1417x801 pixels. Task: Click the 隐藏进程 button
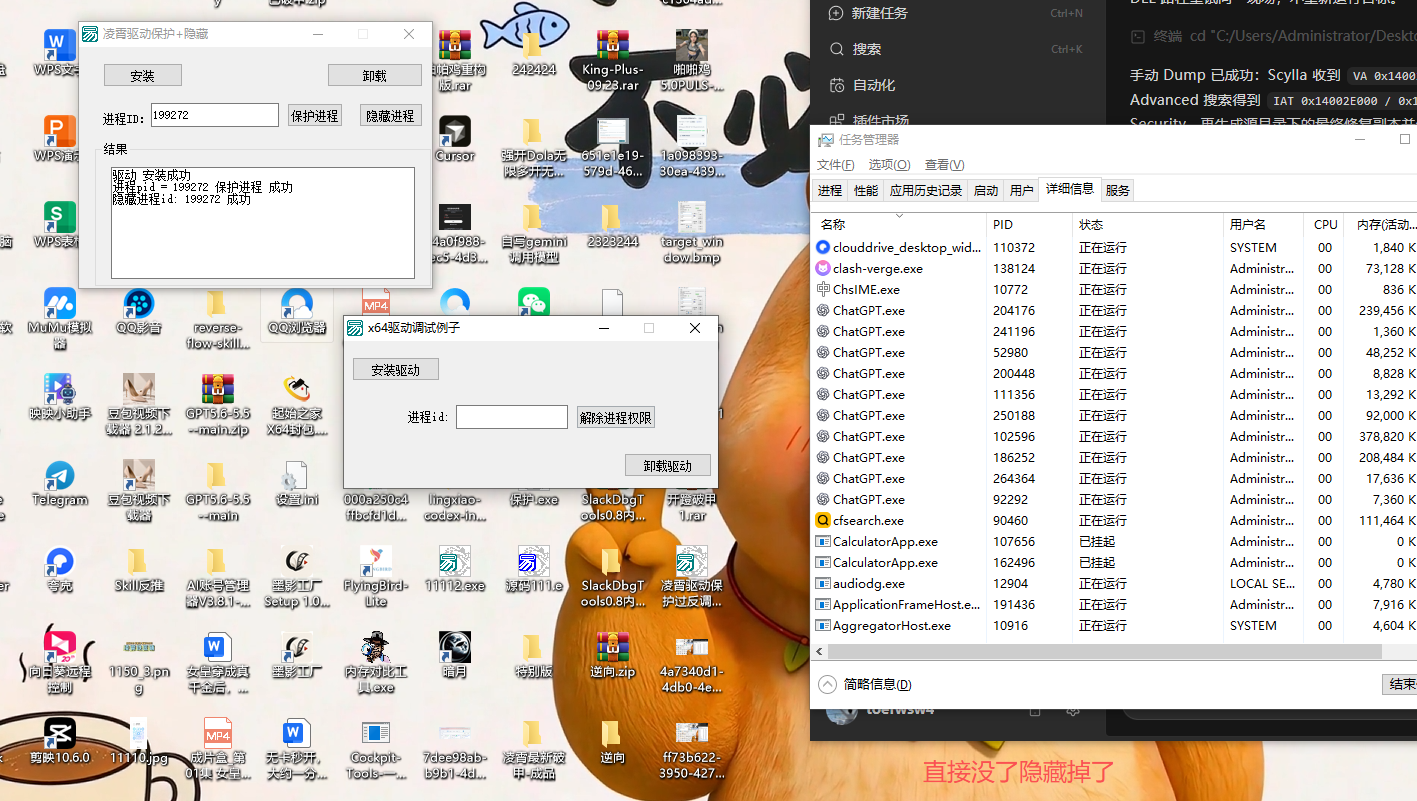390,116
